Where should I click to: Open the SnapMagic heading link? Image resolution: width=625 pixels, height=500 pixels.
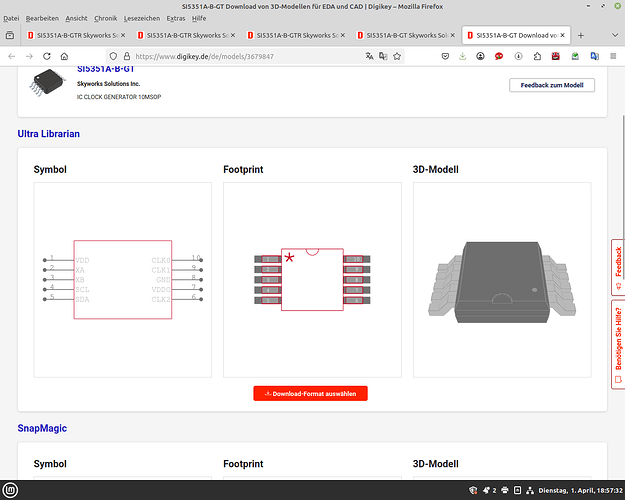(x=42, y=428)
